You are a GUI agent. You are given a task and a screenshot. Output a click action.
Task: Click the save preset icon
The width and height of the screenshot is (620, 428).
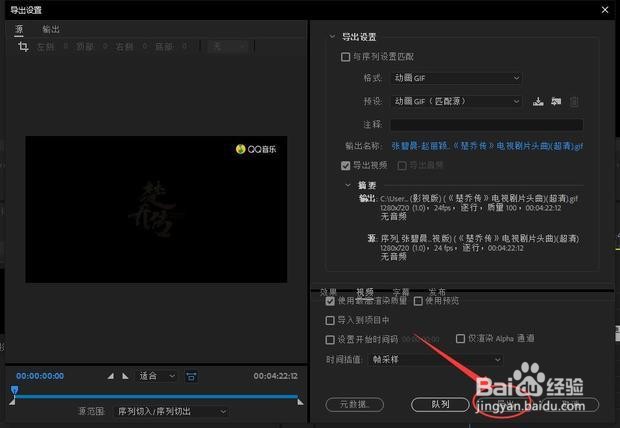[538, 102]
